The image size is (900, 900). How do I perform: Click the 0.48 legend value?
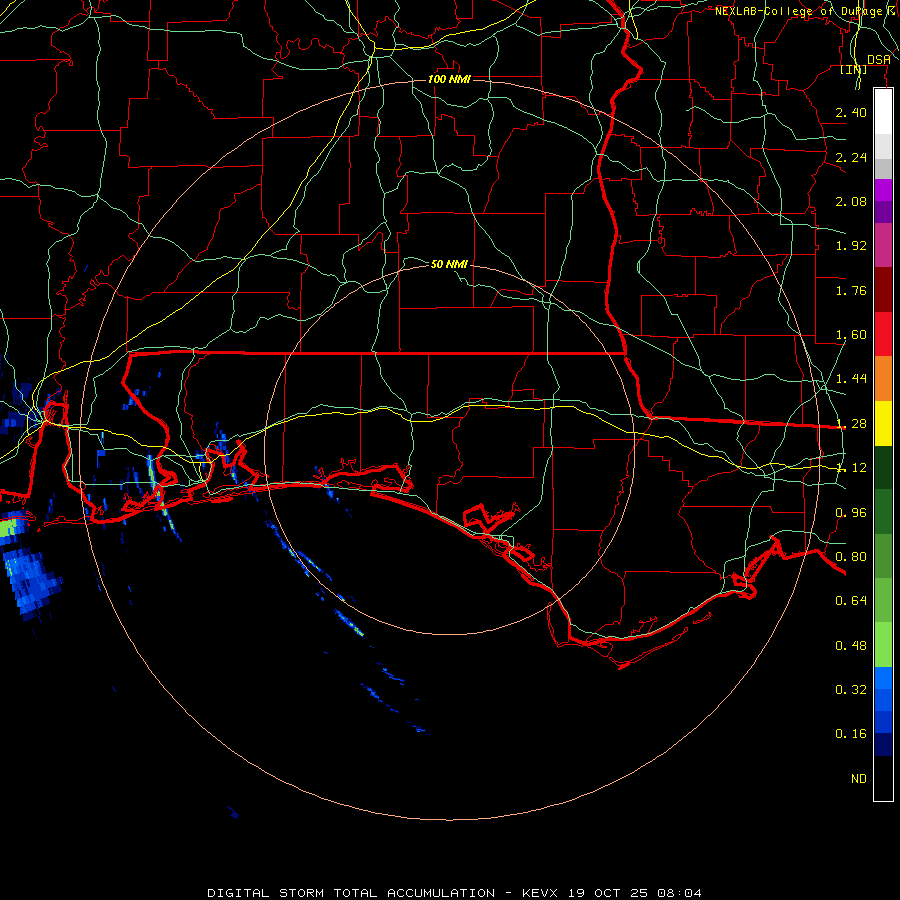(851, 646)
